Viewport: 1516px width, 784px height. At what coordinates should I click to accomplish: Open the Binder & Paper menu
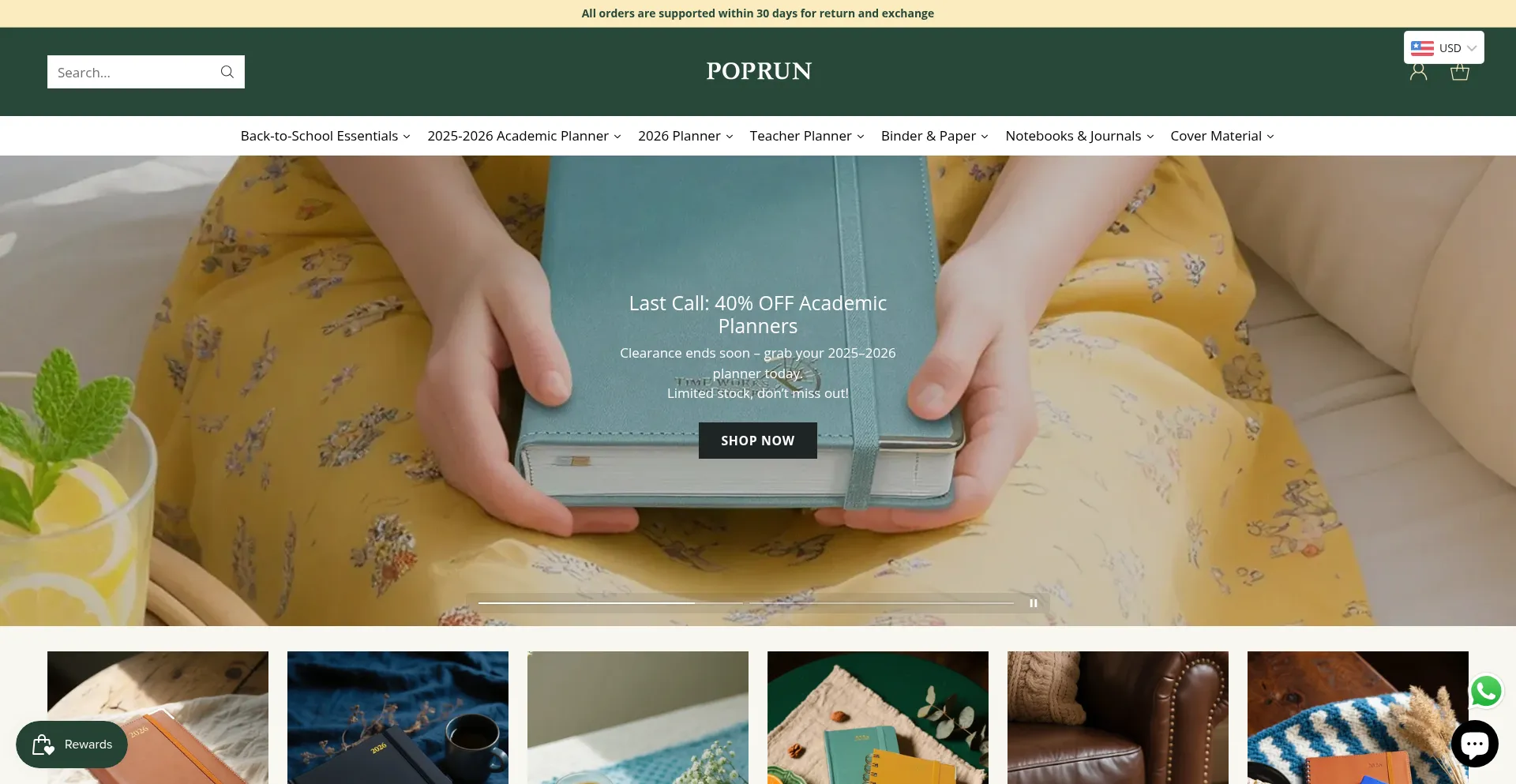point(935,136)
